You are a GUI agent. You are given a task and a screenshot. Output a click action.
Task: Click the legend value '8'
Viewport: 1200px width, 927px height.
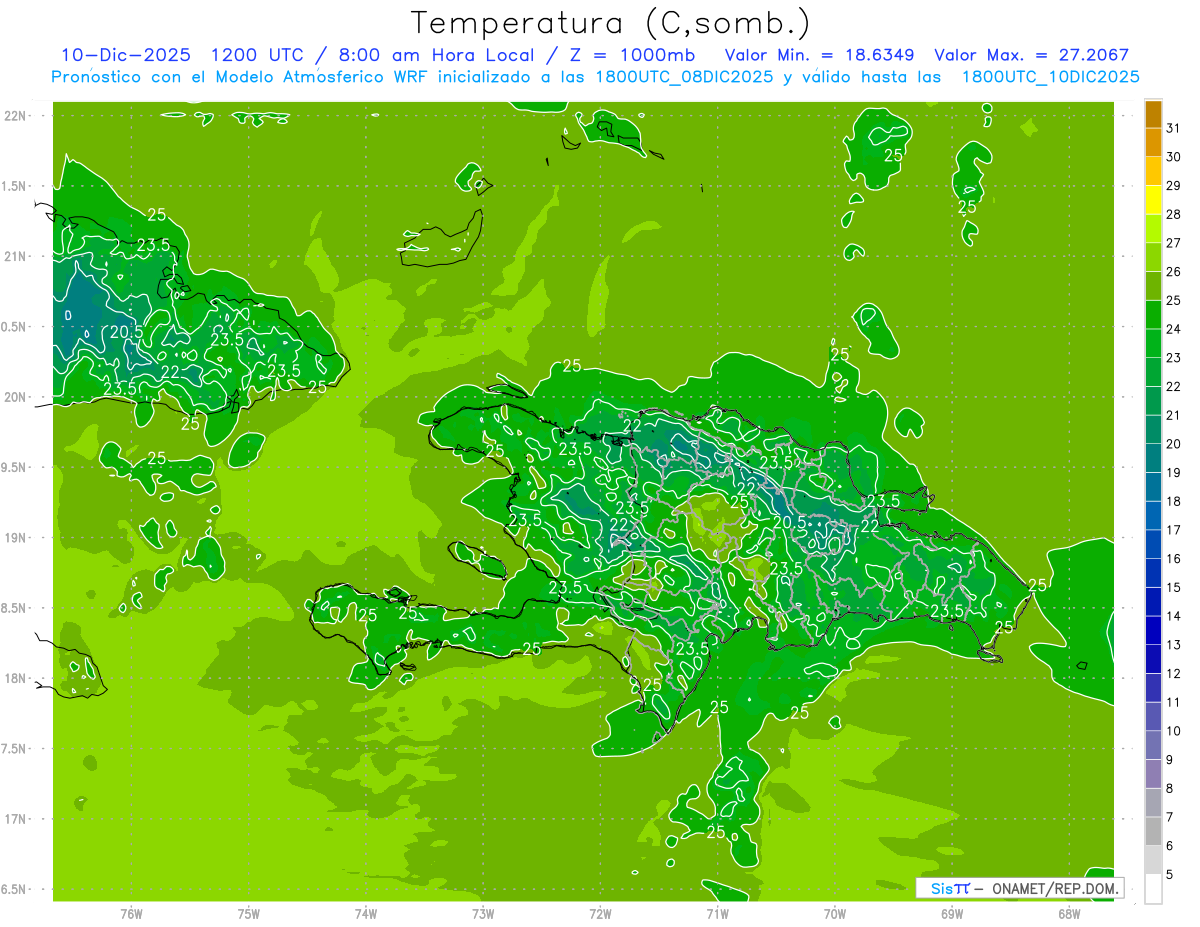tap(1170, 788)
